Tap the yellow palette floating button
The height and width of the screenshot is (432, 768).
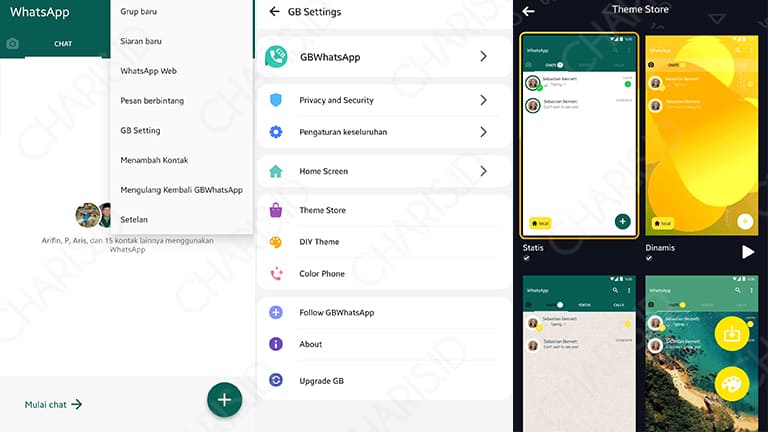[x=732, y=384]
